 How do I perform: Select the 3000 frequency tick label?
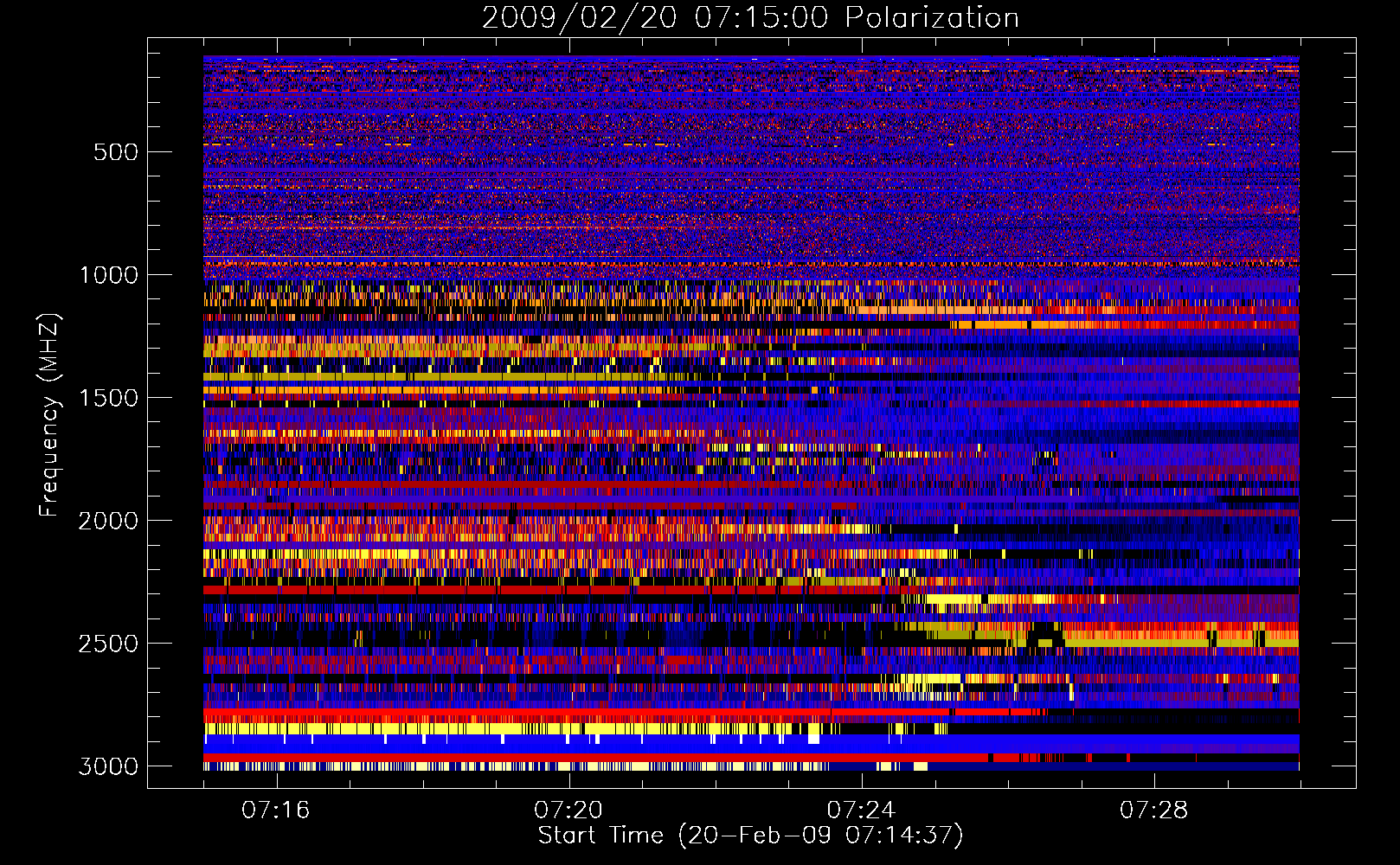[108, 766]
